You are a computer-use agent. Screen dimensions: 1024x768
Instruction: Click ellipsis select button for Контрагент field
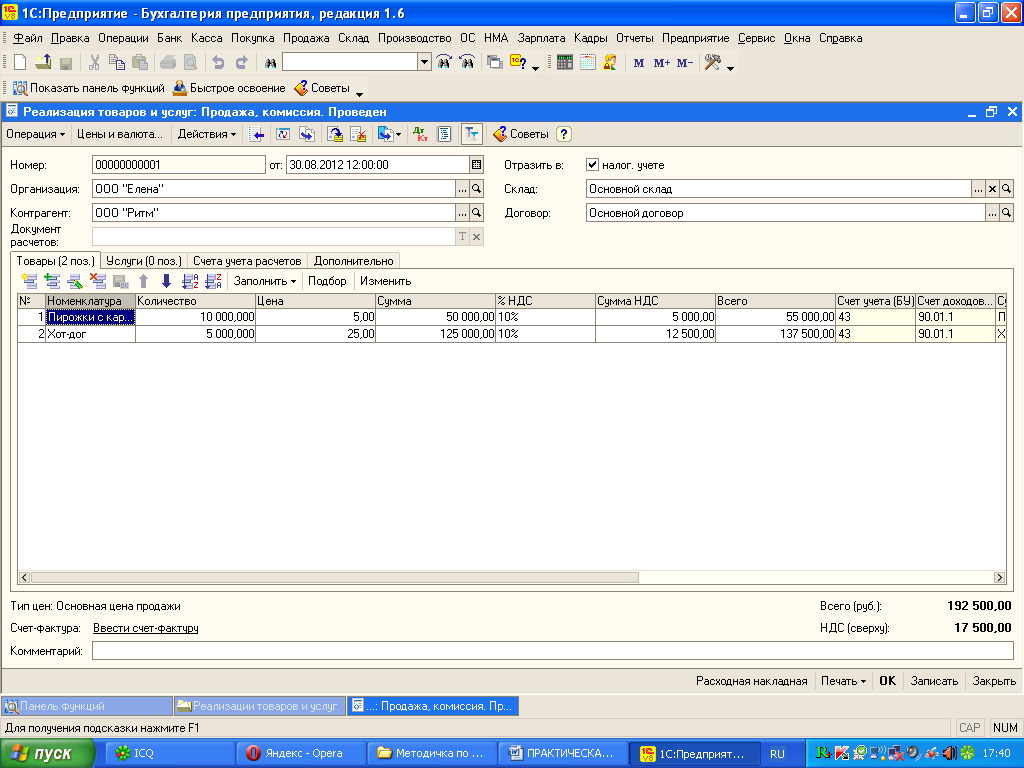462,213
